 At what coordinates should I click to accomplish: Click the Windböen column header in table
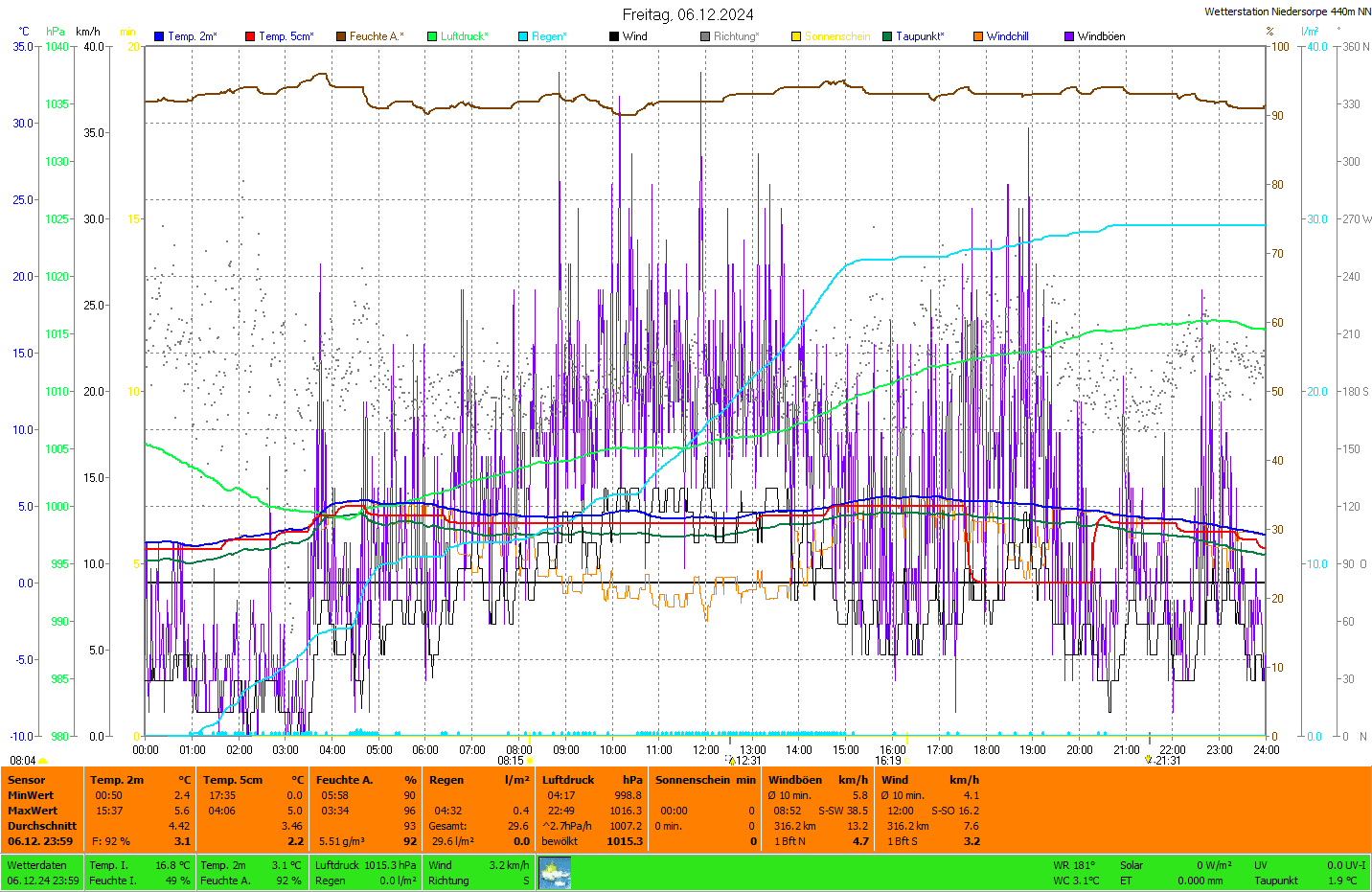795,780
